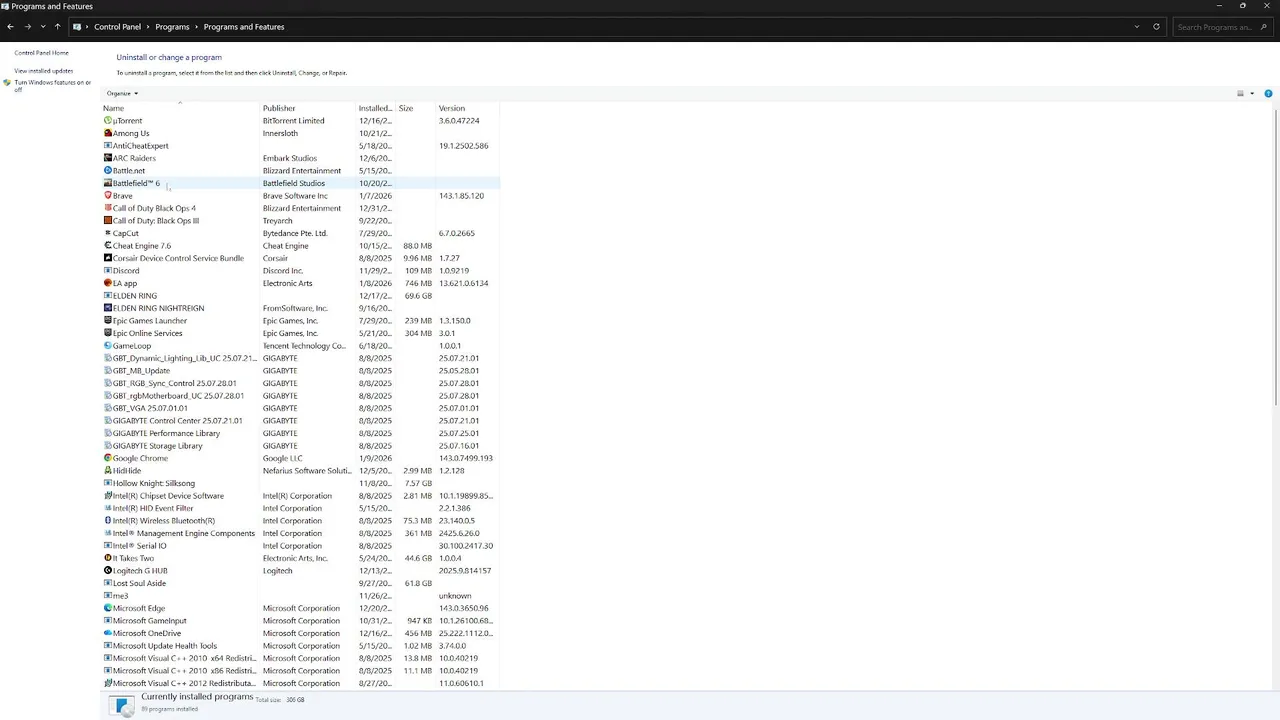Expand chevron after Control Panel breadcrumb

point(148,27)
